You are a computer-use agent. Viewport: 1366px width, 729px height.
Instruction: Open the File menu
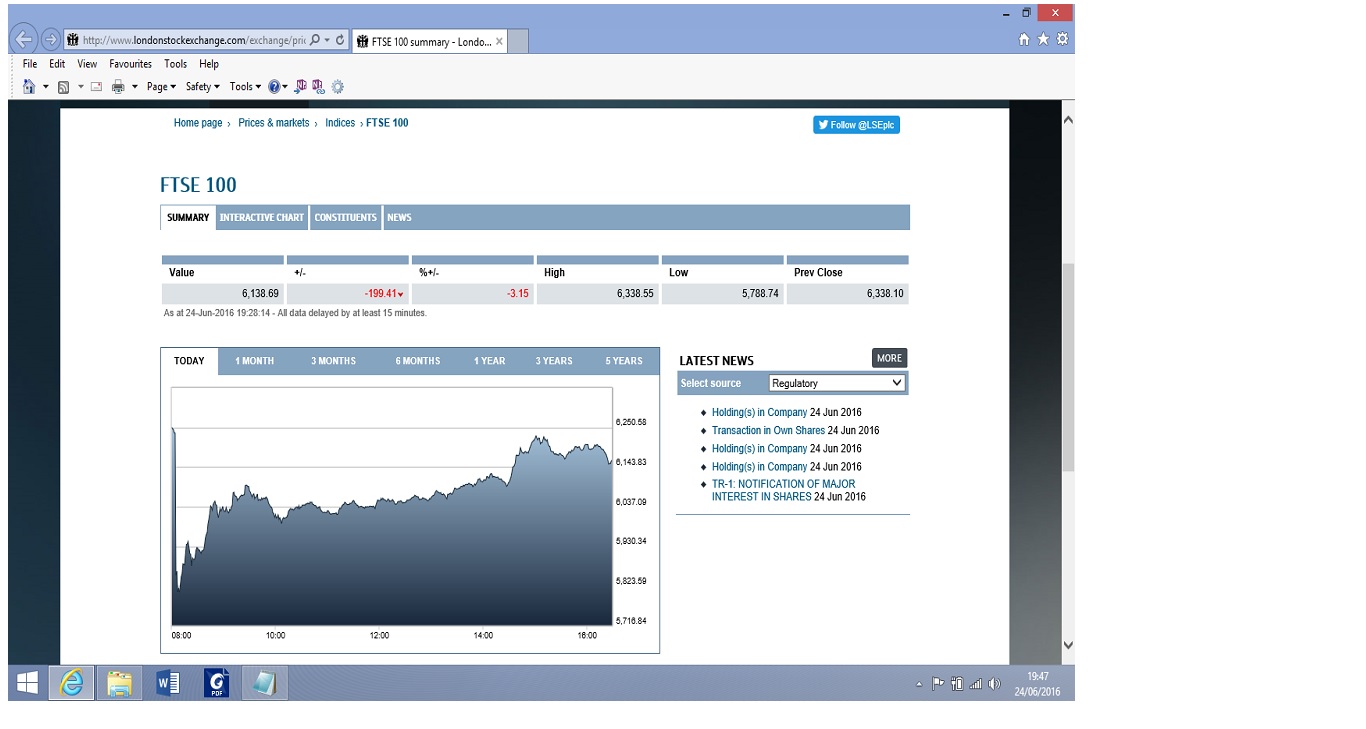tap(30, 64)
